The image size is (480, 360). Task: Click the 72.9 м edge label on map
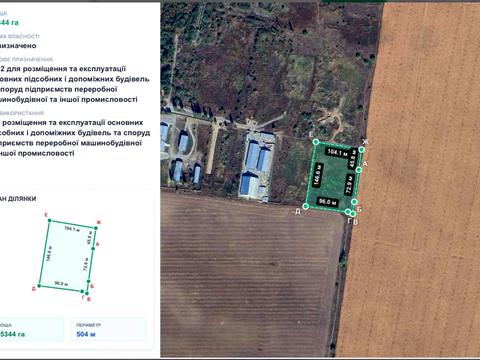pos(349,184)
